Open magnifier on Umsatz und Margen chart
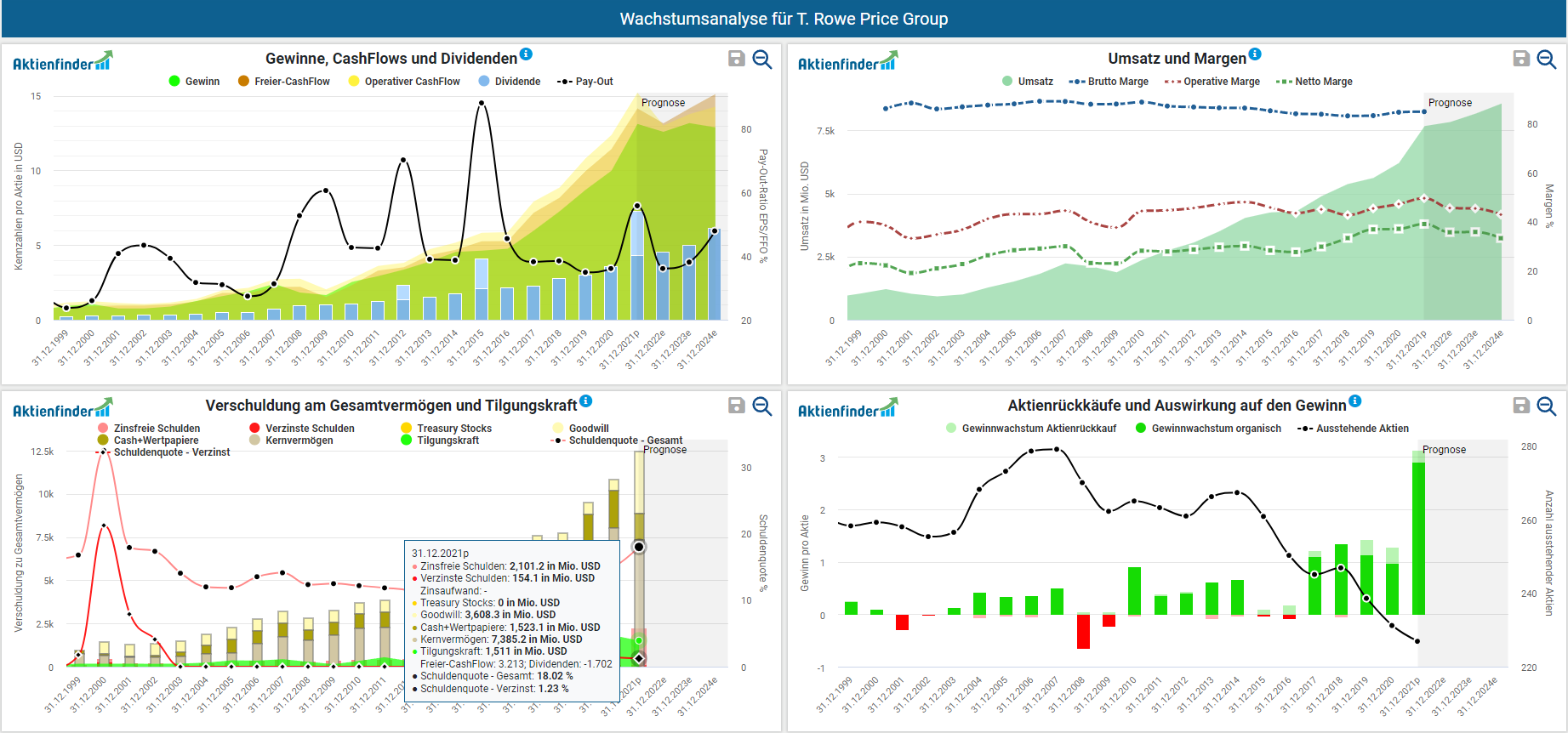Viewport: 1568px width, 733px height. click(x=1547, y=59)
